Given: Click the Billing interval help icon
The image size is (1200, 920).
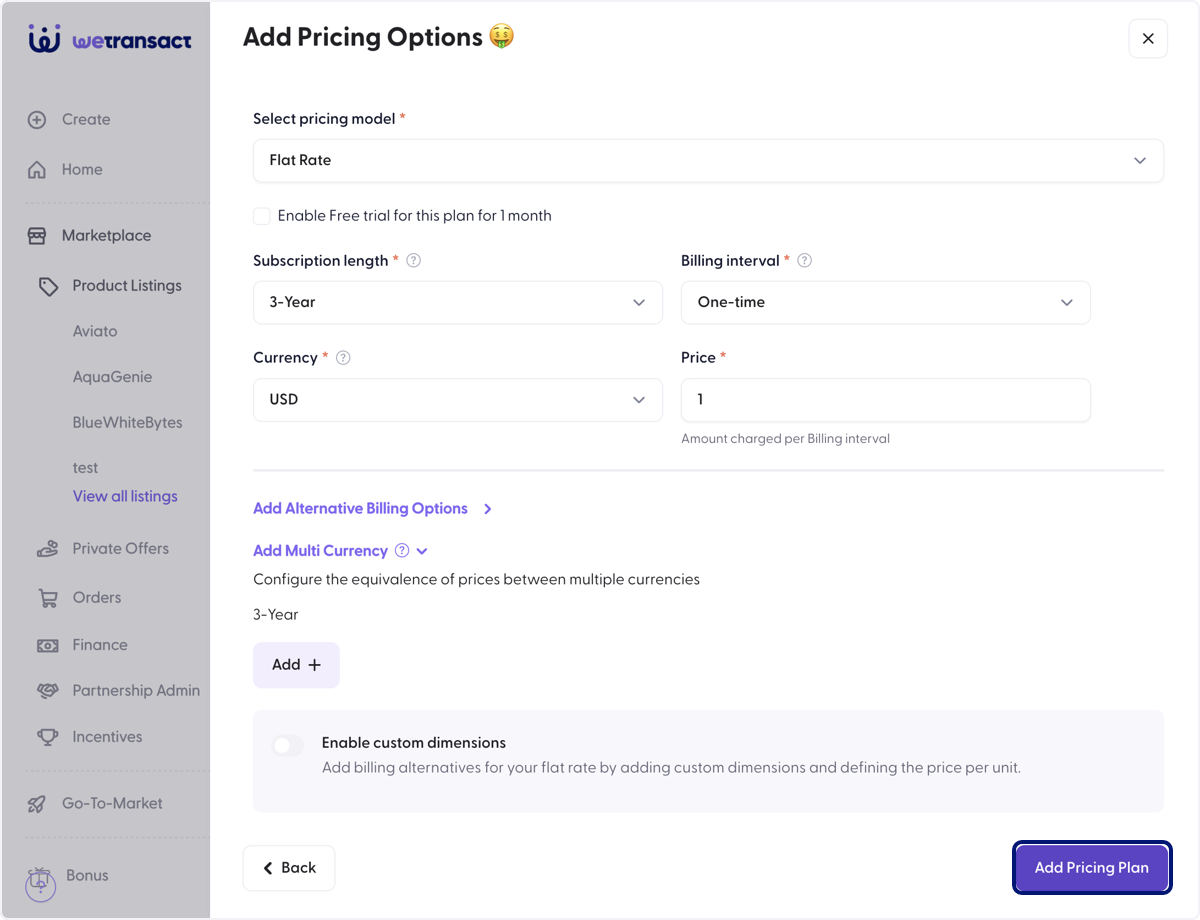Looking at the screenshot, I should click(804, 261).
